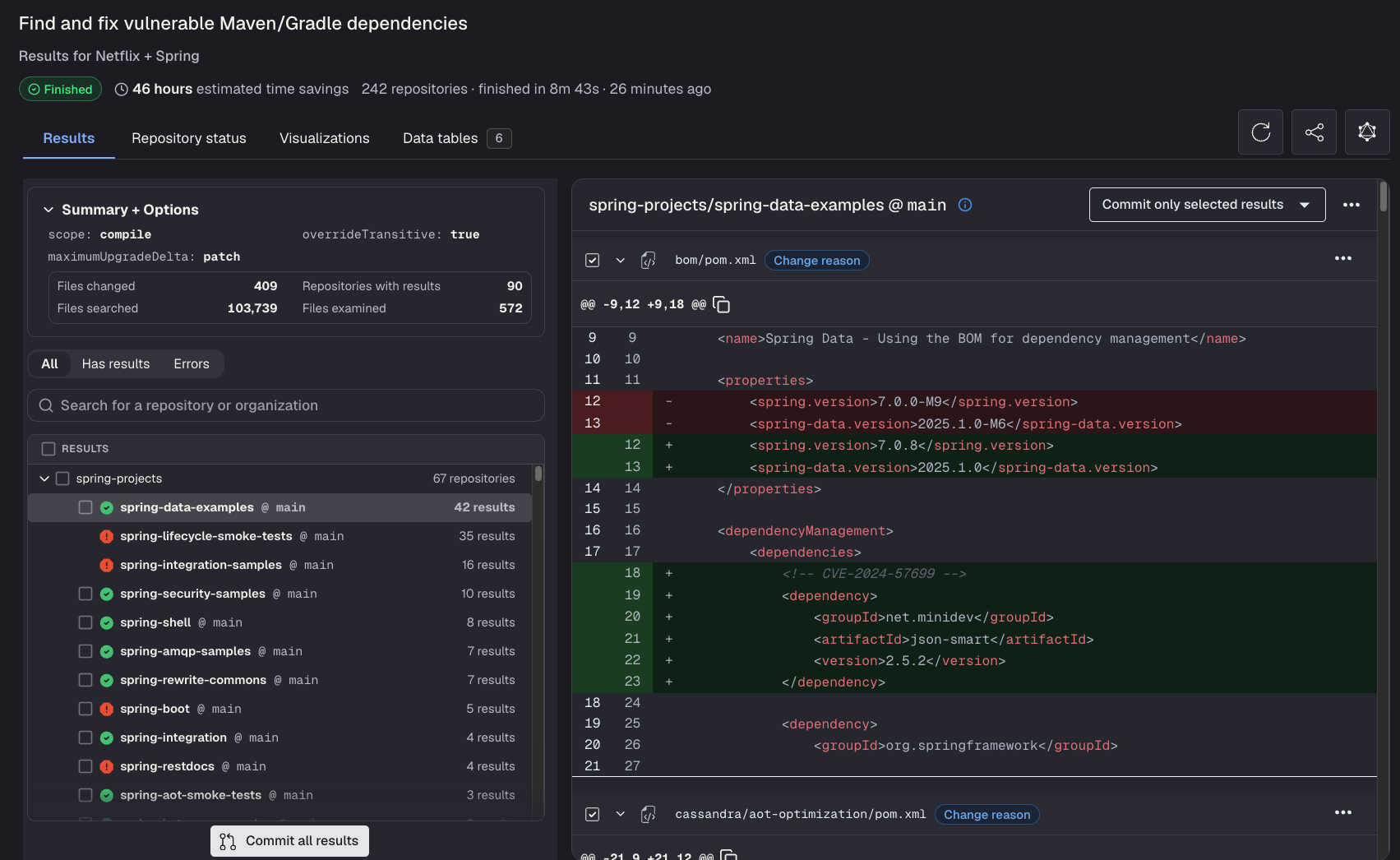Click red error icon of spring-restdocs

(x=107, y=766)
